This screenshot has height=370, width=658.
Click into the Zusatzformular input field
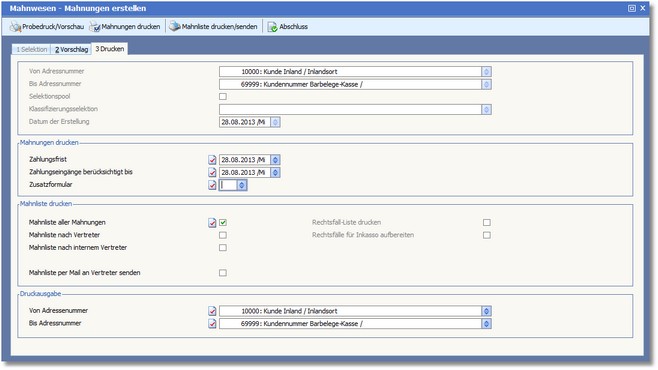228,185
